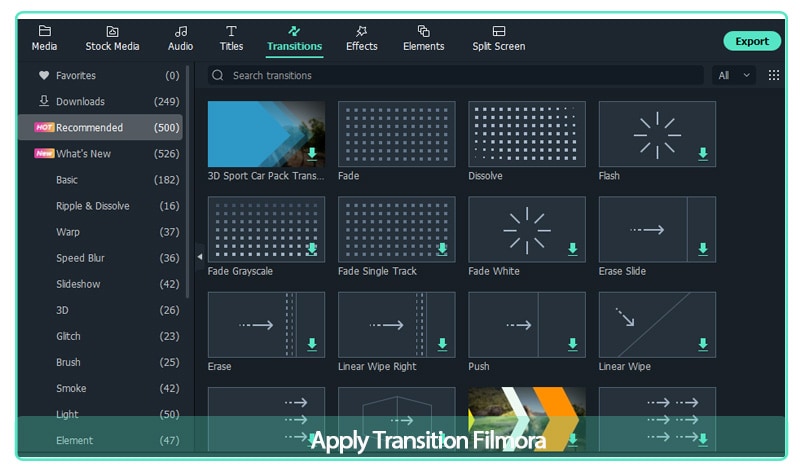Viewport: 800px width, 472px height.
Task: Download the Flash transition
Action: (703, 153)
